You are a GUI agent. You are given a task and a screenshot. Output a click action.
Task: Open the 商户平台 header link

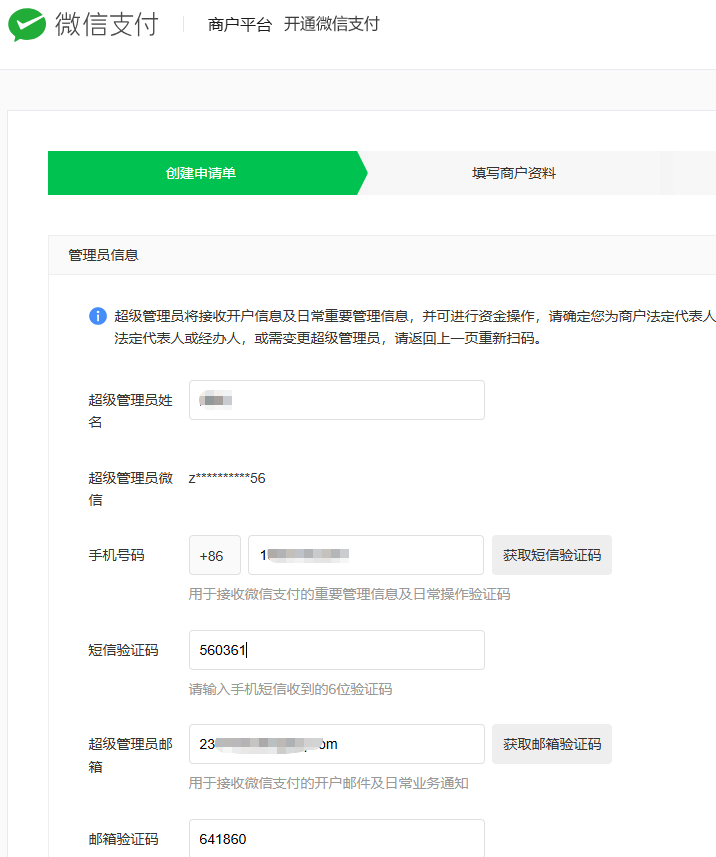[239, 25]
